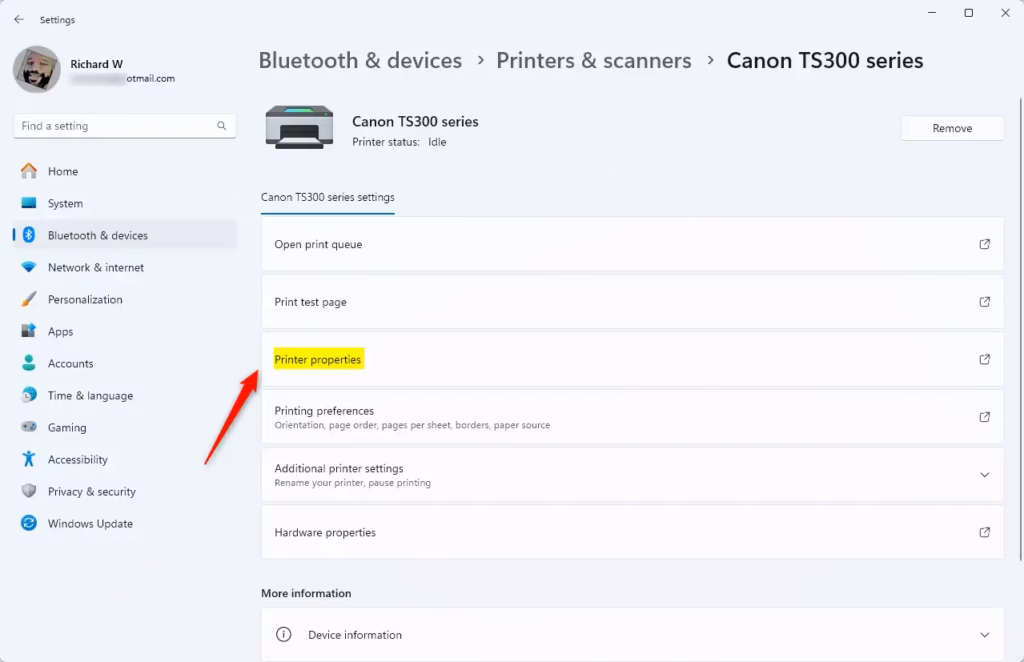The width and height of the screenshot is (1024, 662).
Task: Open Richard W profile picture
Action: [37, 69]
